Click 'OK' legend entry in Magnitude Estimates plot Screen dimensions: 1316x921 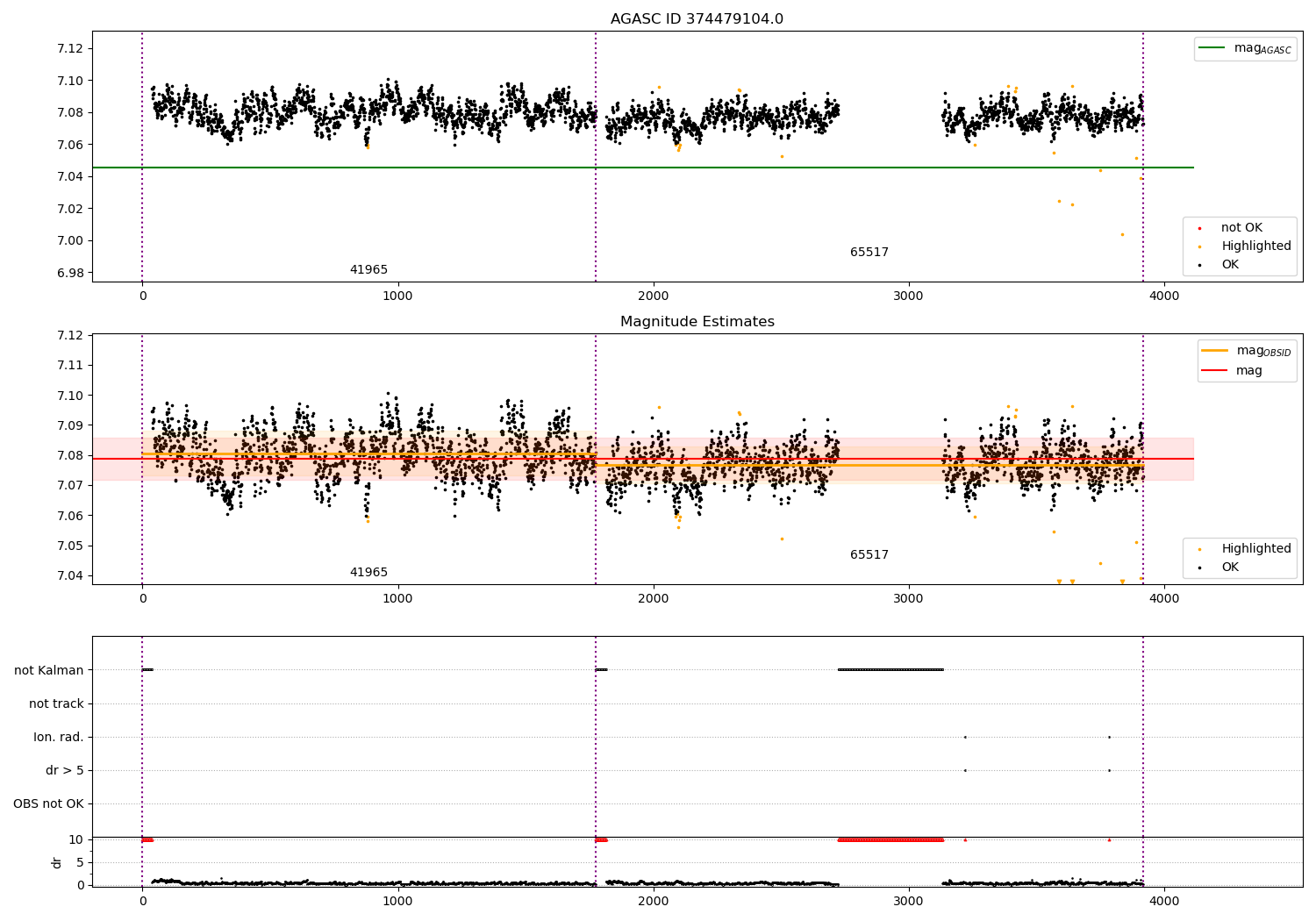[1230, 568]
